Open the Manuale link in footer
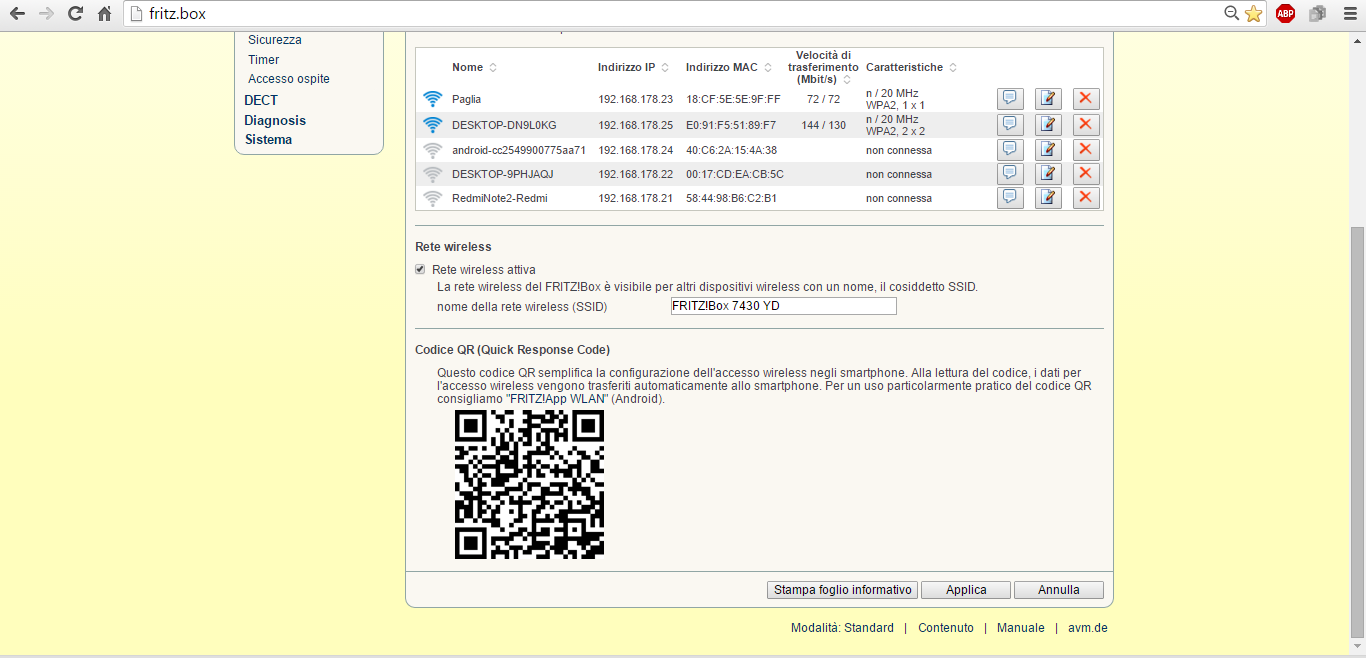This screenshot has height=658, width=1366. [1020, 628]
